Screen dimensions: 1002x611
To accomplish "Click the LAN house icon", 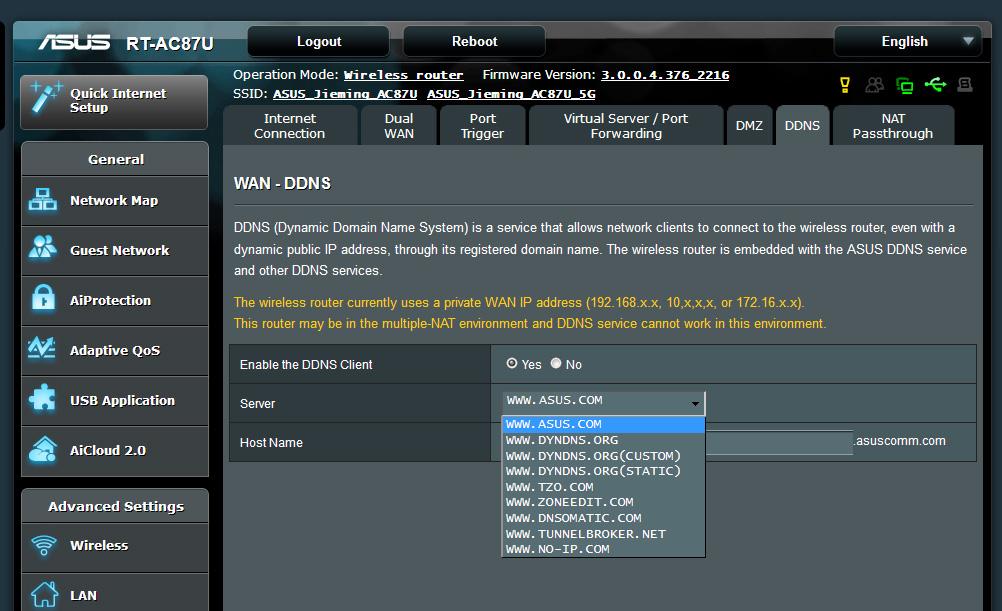I will [x=44, y=594].
